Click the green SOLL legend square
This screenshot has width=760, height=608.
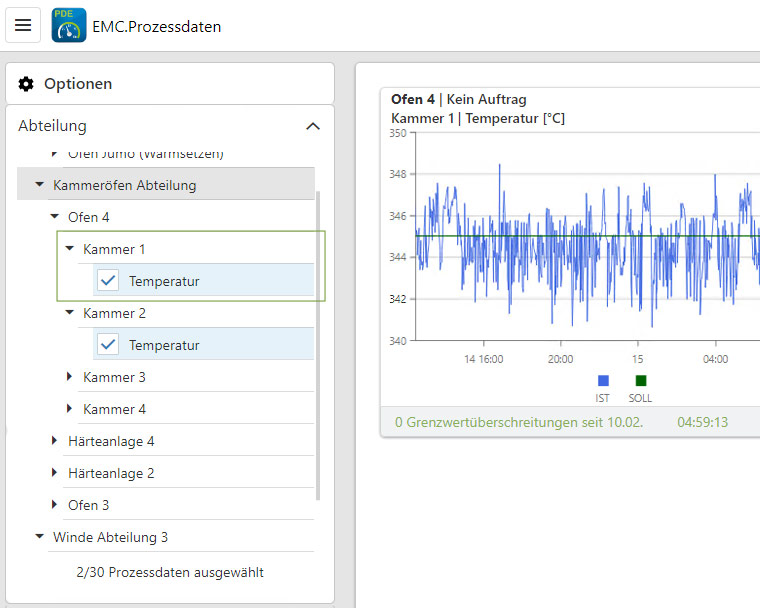pos(640,381)
